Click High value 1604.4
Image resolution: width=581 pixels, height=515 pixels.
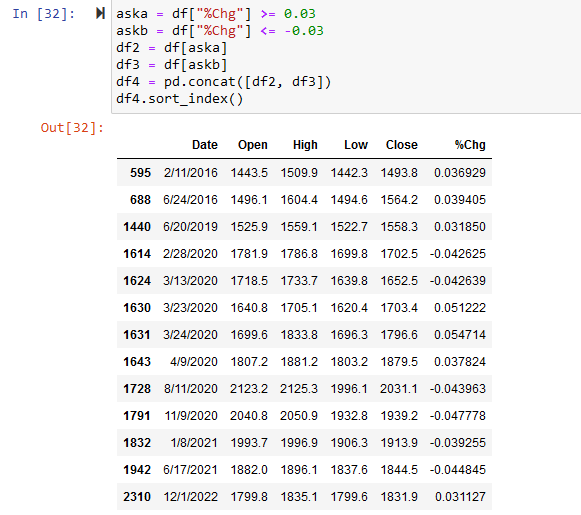pos(299,200)
